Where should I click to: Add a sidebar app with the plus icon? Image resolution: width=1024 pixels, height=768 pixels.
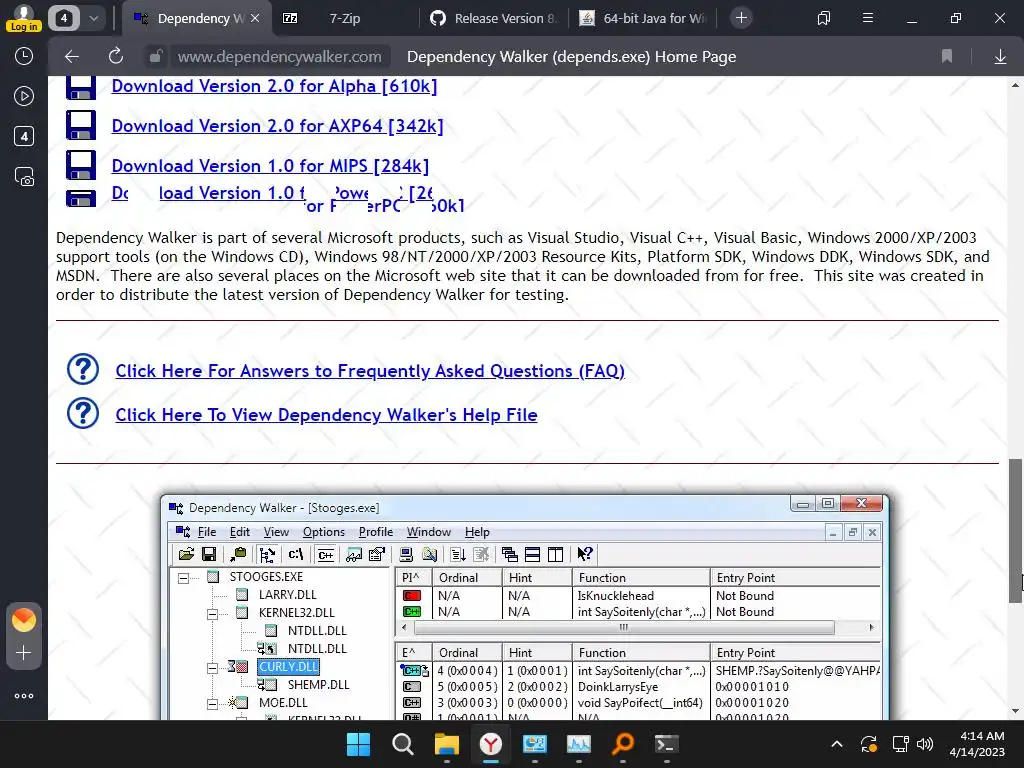[x=24, y=653]
